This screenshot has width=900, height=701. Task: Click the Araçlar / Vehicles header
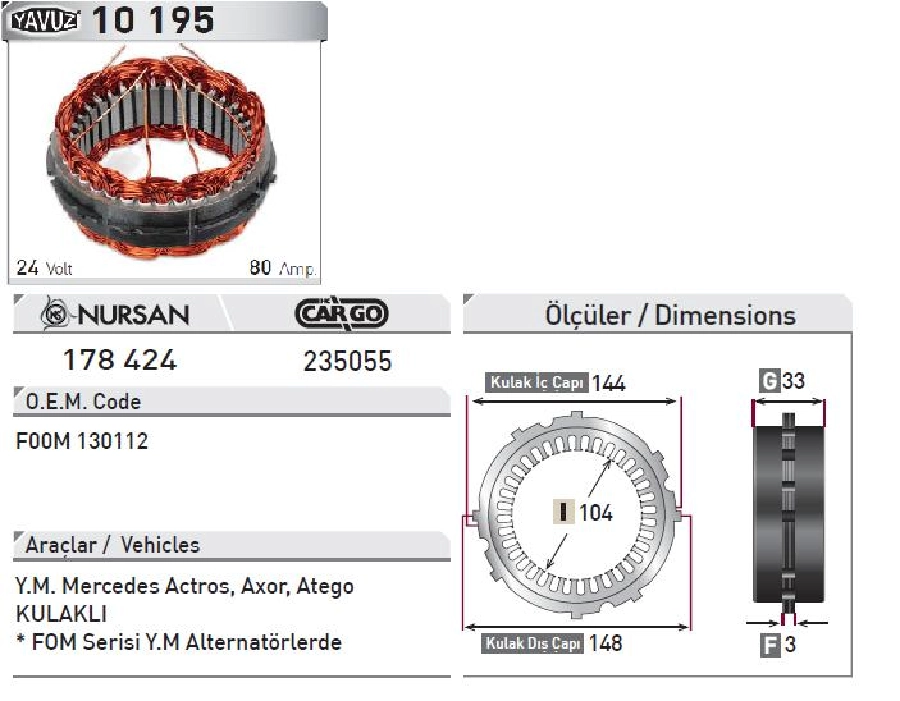[x=232, y=545]
